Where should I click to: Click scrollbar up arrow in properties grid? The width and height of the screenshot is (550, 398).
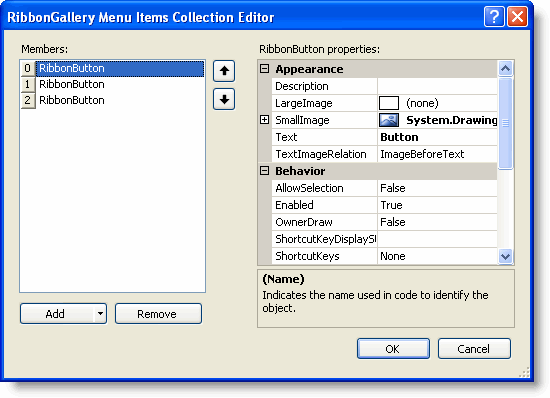point(505,68)
